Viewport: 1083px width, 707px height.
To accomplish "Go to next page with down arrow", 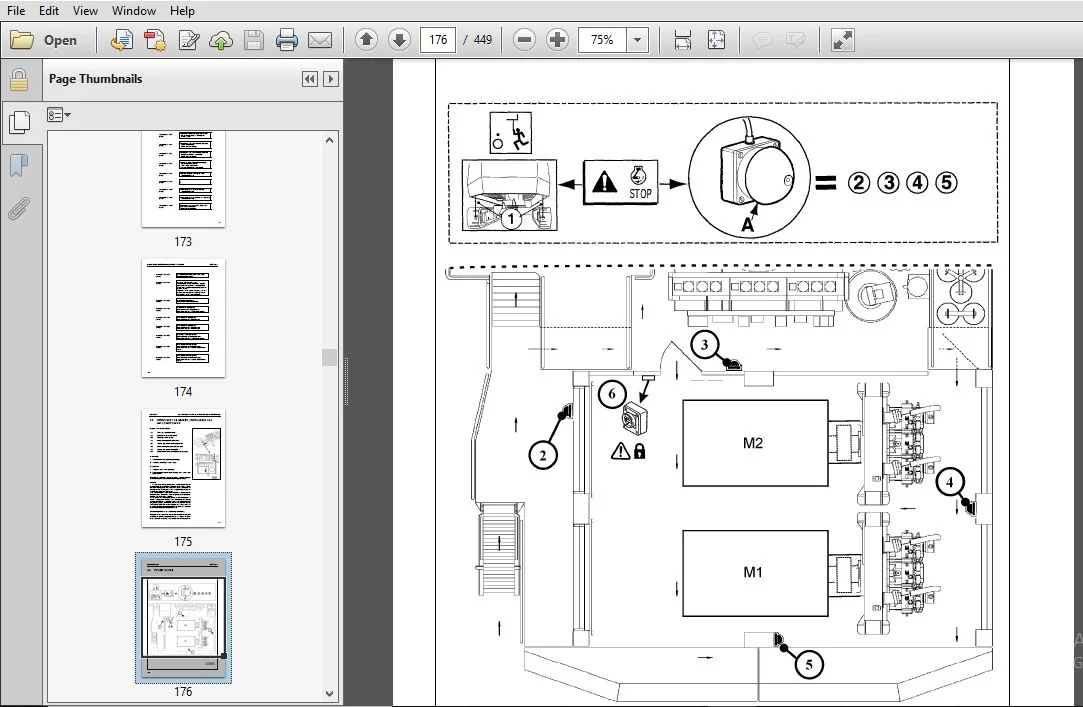I will coord(399,40).
